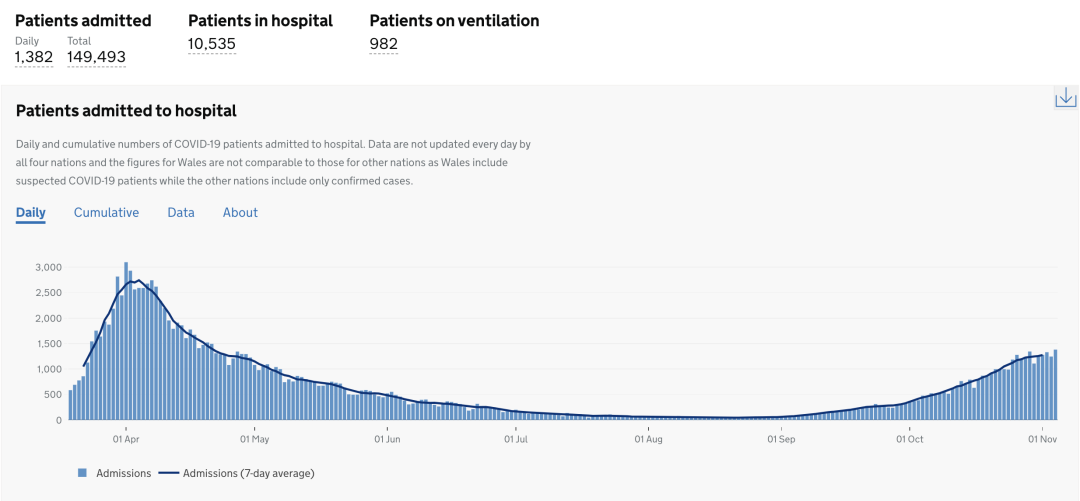The width and height of the screenshot is (1080, 501).
Task: Click the ventilation value 982
Action: pyautogui.click(x=383, y=43)
